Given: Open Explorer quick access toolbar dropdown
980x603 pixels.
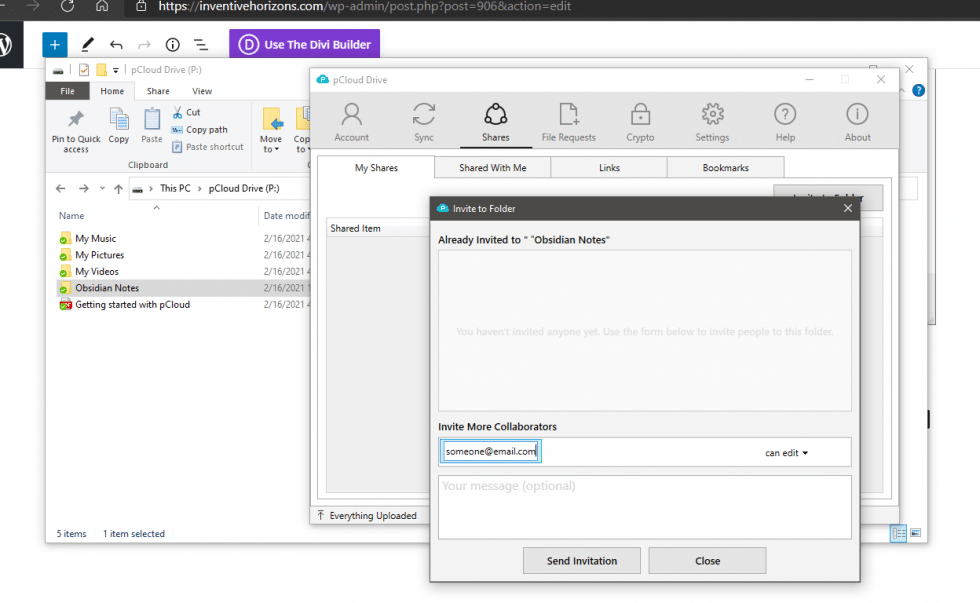Looking at the screenshot, I should pyautogui.click(x=116, y=70).
